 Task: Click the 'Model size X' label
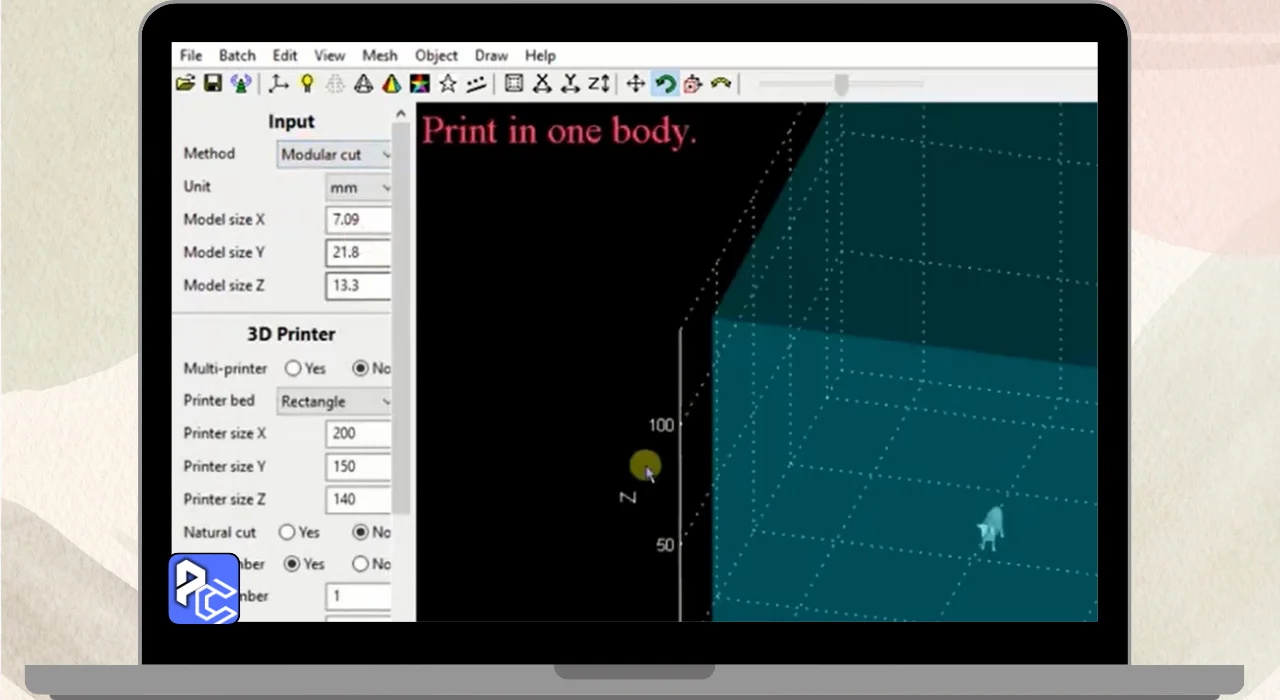[224, 220]
